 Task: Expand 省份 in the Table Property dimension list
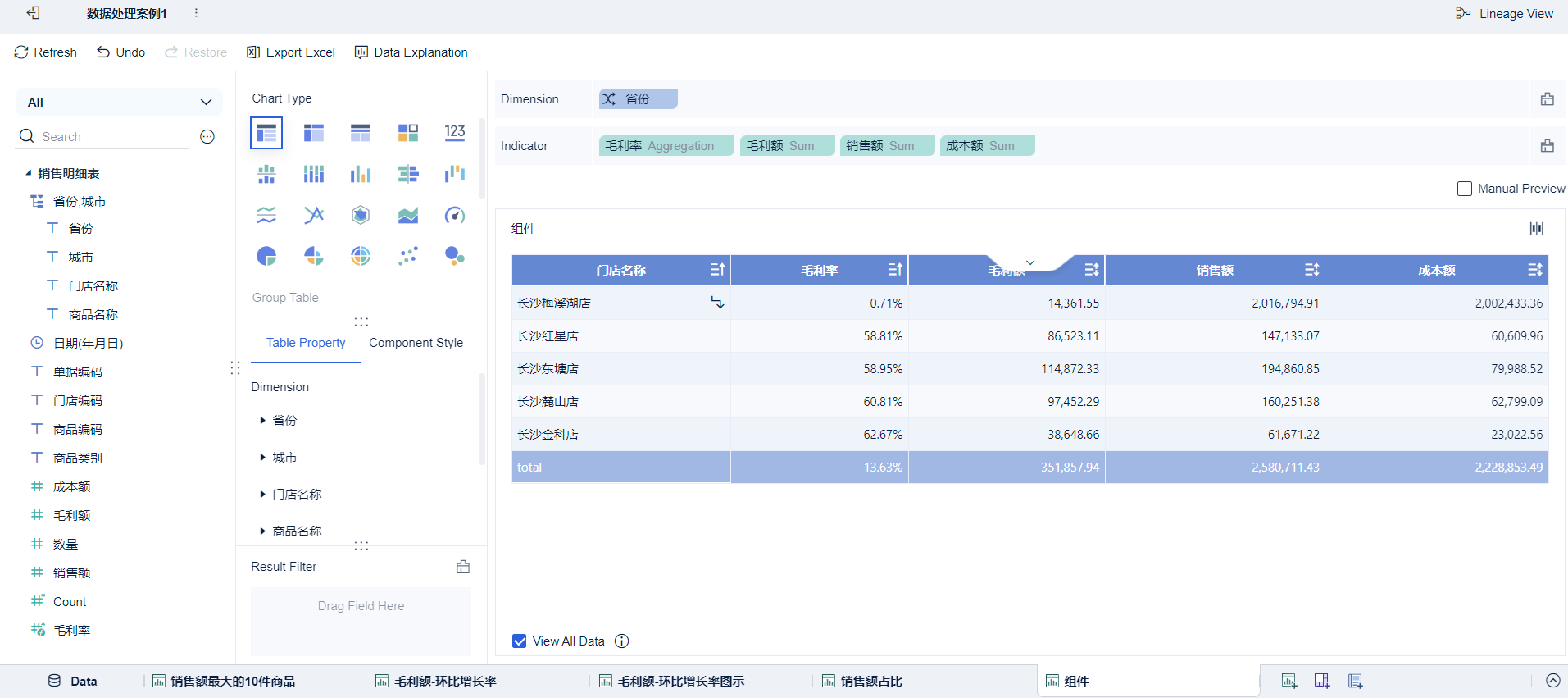[x=262, y=421]
